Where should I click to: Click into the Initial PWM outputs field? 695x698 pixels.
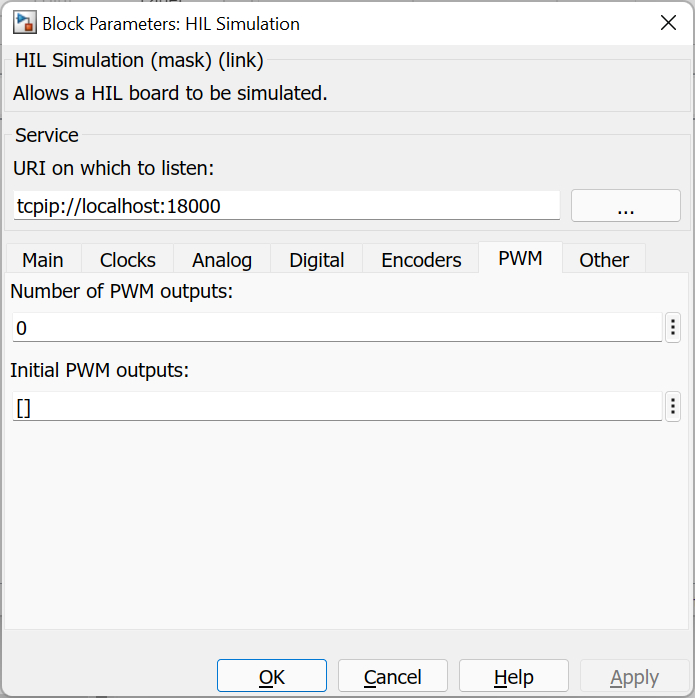(x=337, y=406)
